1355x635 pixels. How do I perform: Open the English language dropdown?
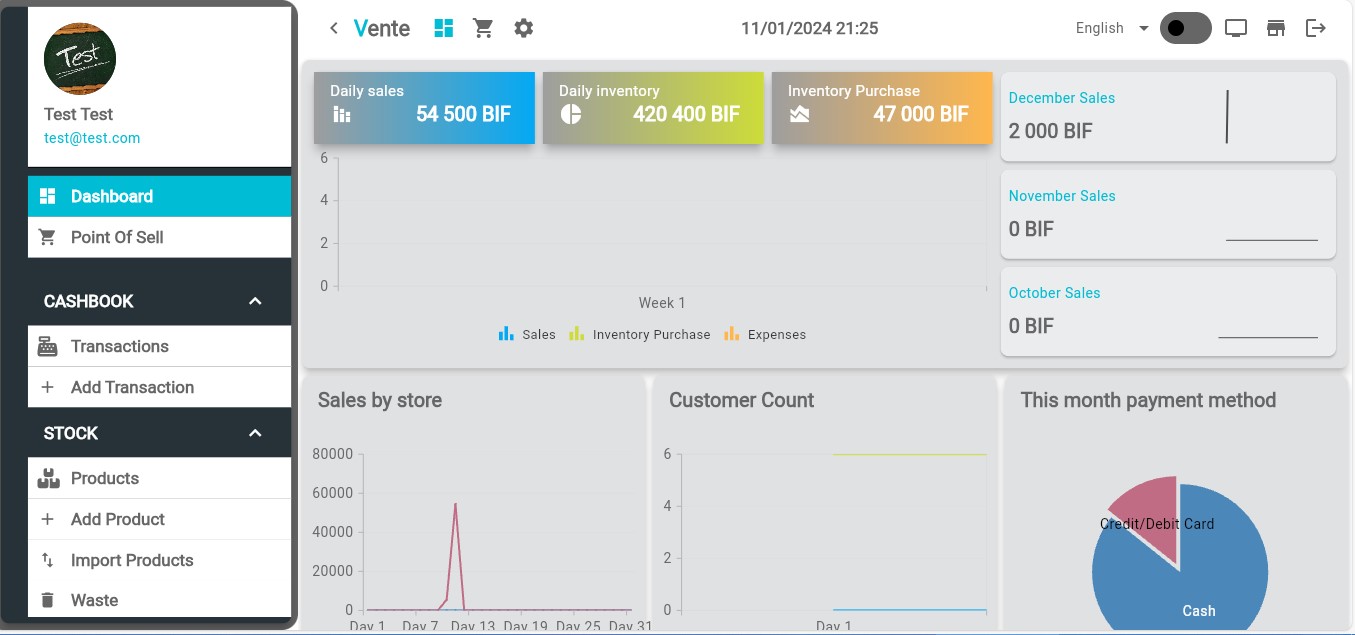[1109, 28]
